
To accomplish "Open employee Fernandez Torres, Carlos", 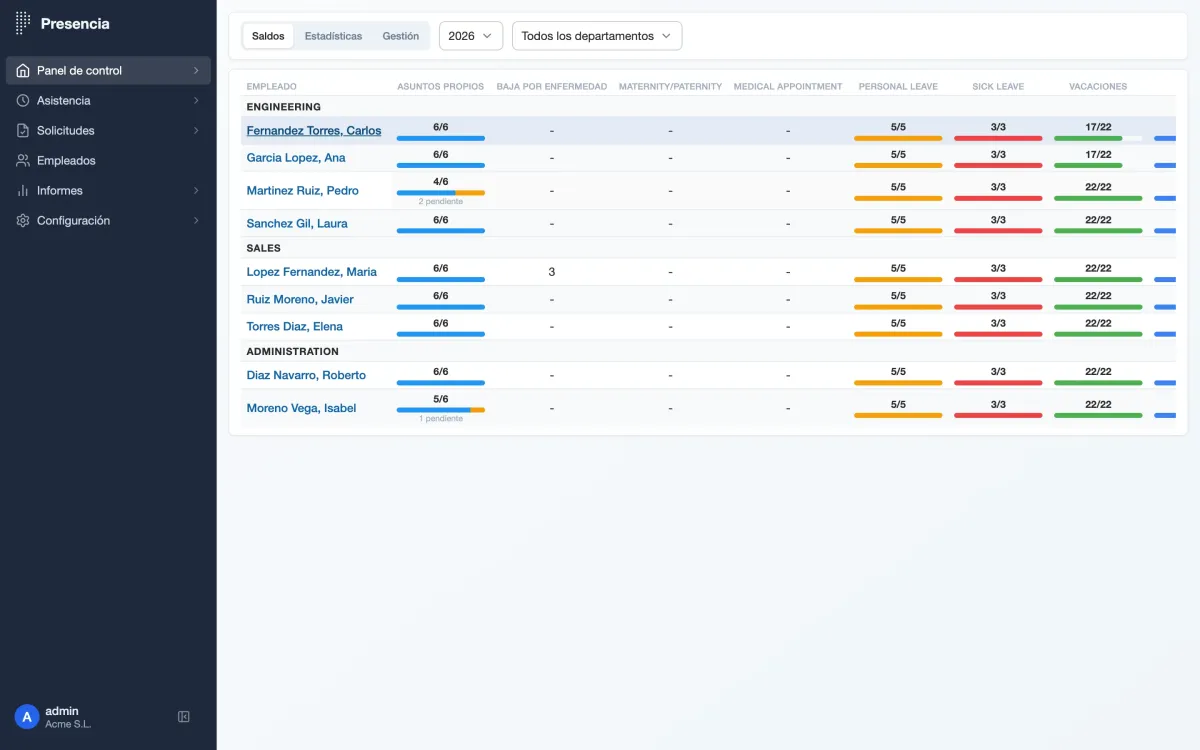I will [313, 131].
